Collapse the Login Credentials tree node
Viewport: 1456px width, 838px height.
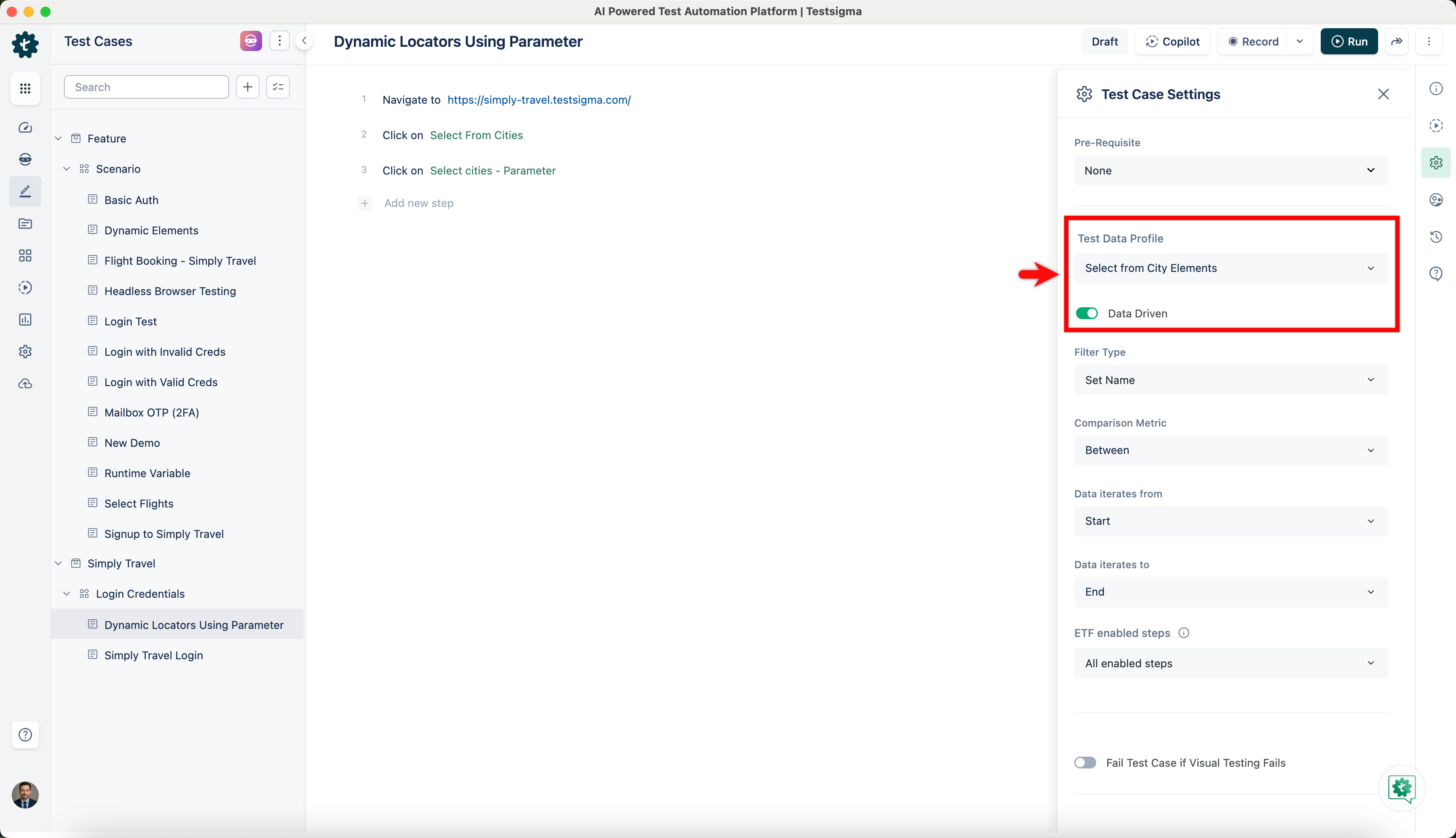67,594
